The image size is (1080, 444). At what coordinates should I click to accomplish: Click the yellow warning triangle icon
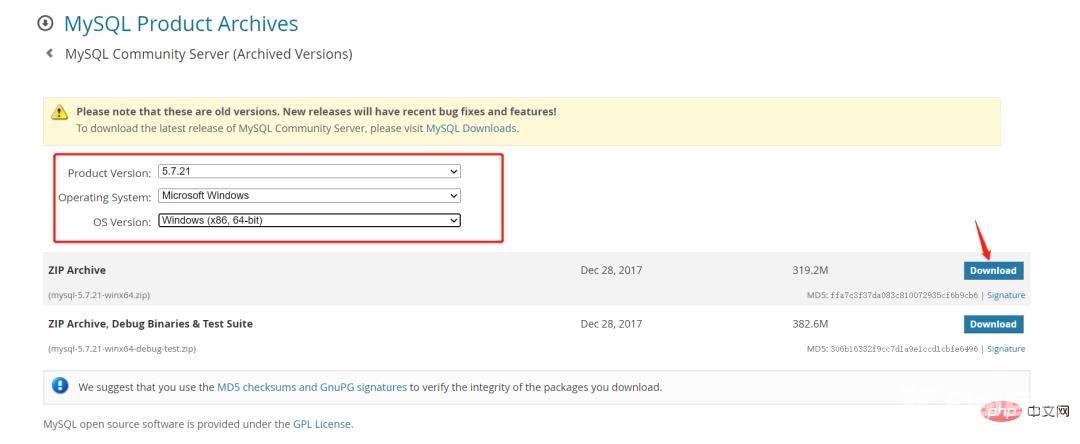coord(60,112)
